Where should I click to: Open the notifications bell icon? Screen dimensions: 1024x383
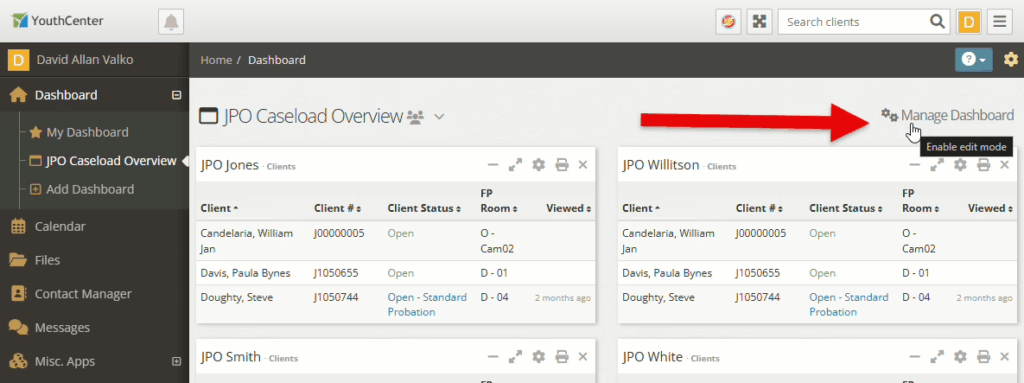tap(171, 22)
